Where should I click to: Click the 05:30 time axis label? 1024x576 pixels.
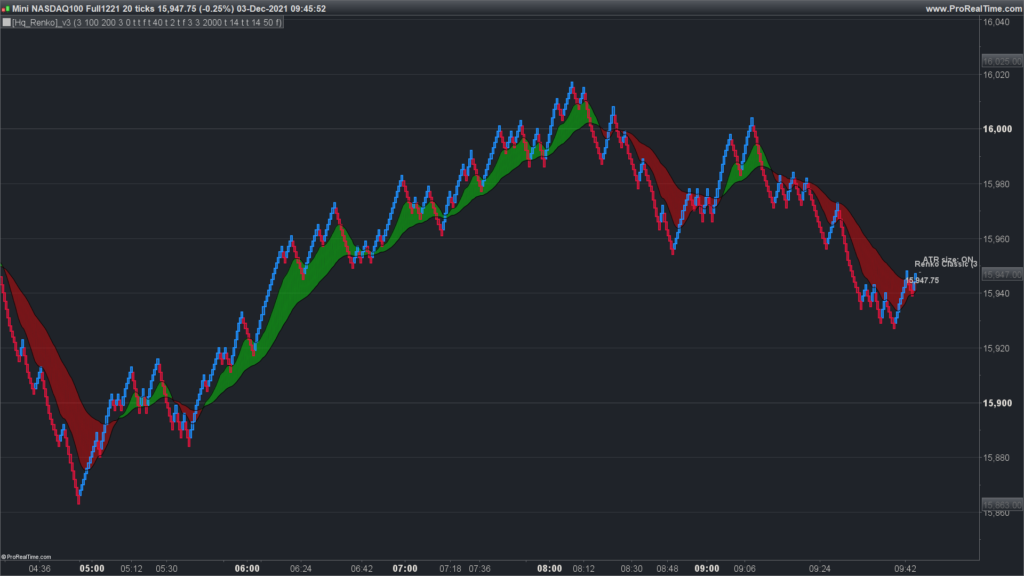pyautogui.click(x=167, y=569)
